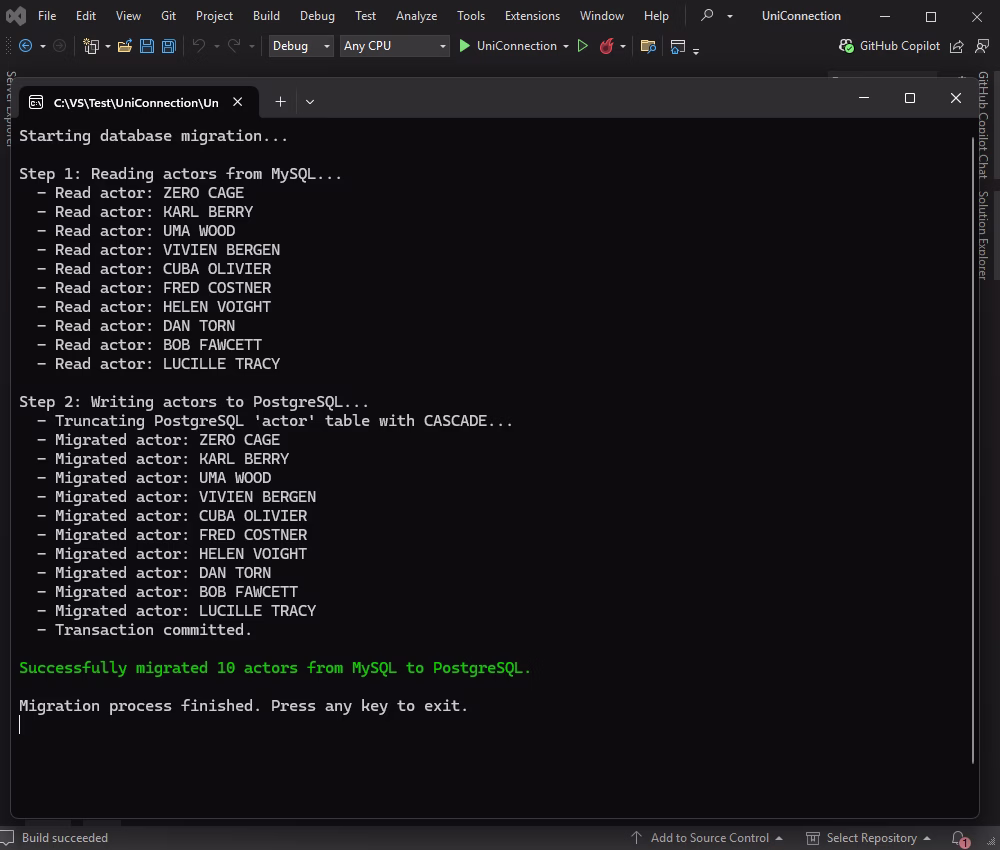Click the Save icon
Viewport: 1000px width, 850px height.
click(x=147, y=46)
